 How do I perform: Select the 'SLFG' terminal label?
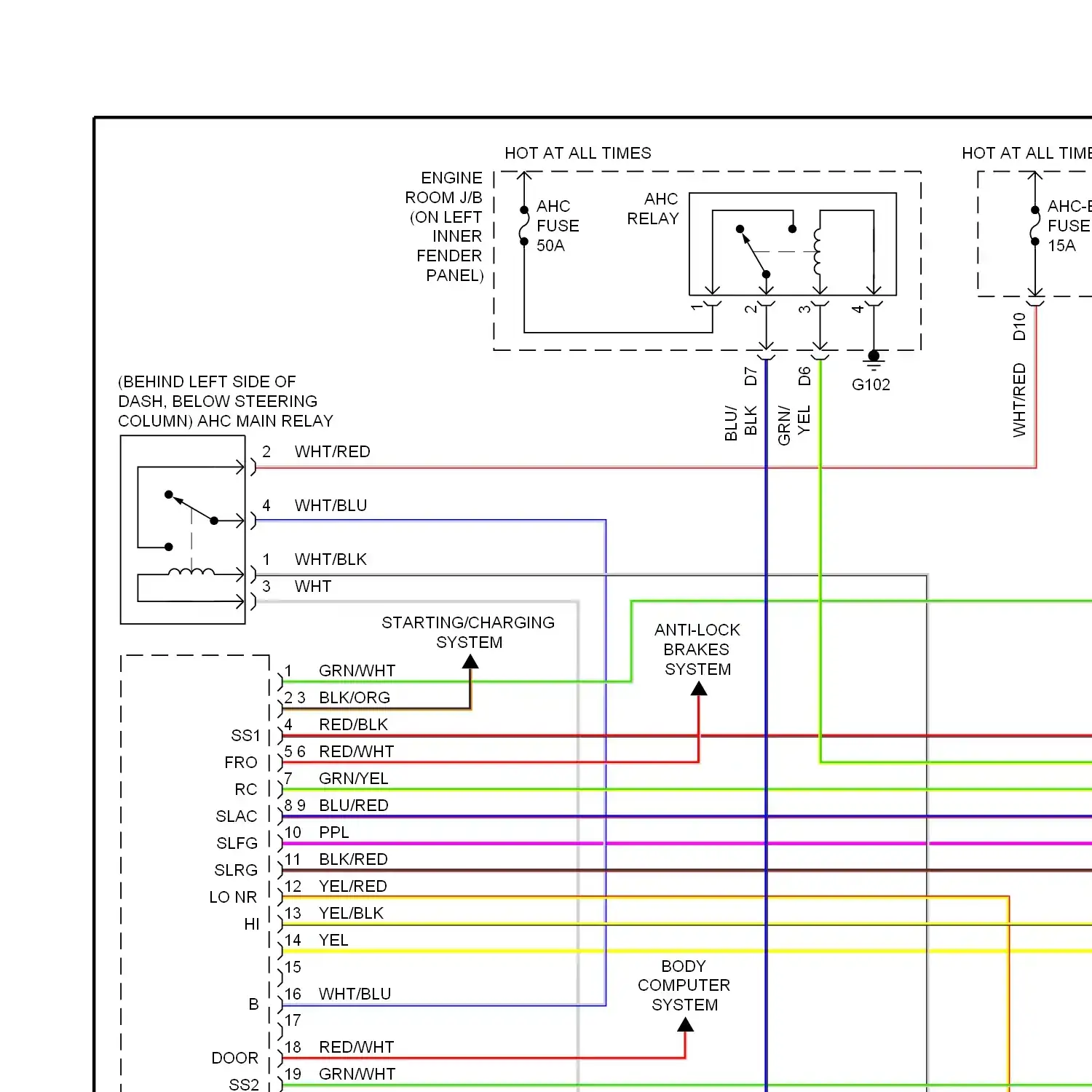[x=237, y=843]
